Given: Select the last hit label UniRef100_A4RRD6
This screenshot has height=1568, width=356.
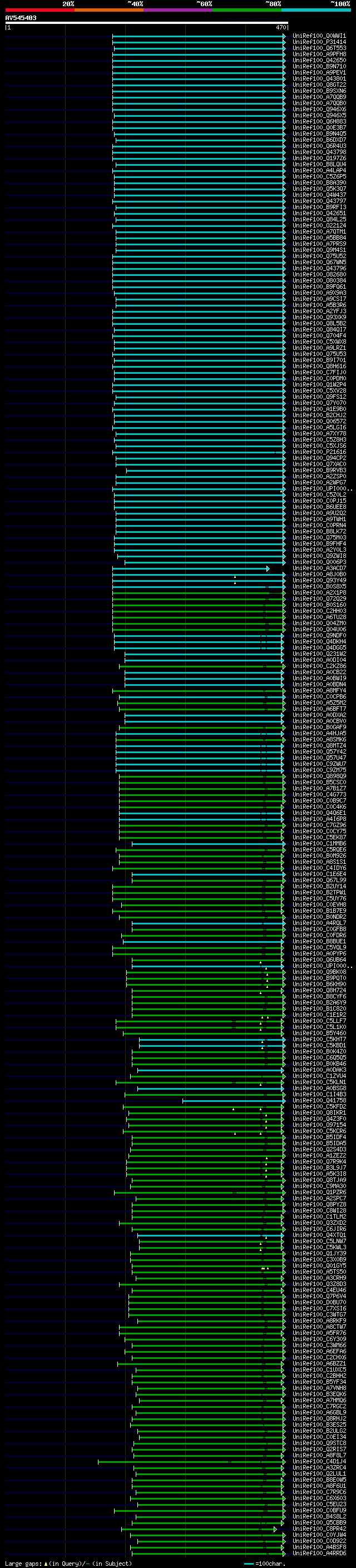Looking at the screenshot, I should [319, 1554].
